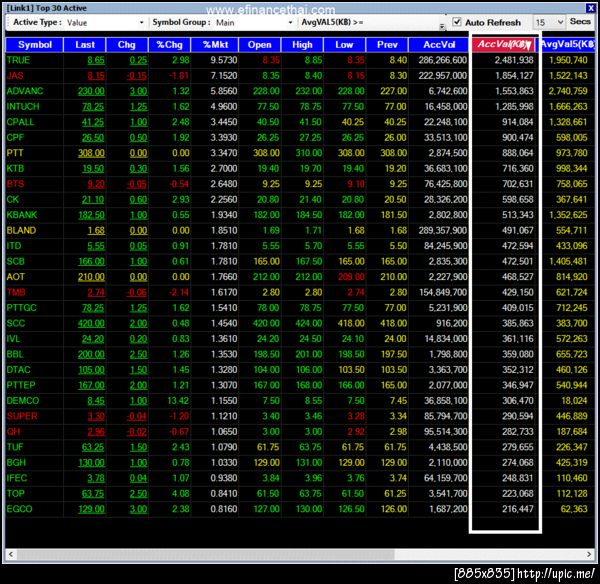This screenshot has height=584, width=600.
Task: Select the TRUE symbol row
Action: coord(300,60)
